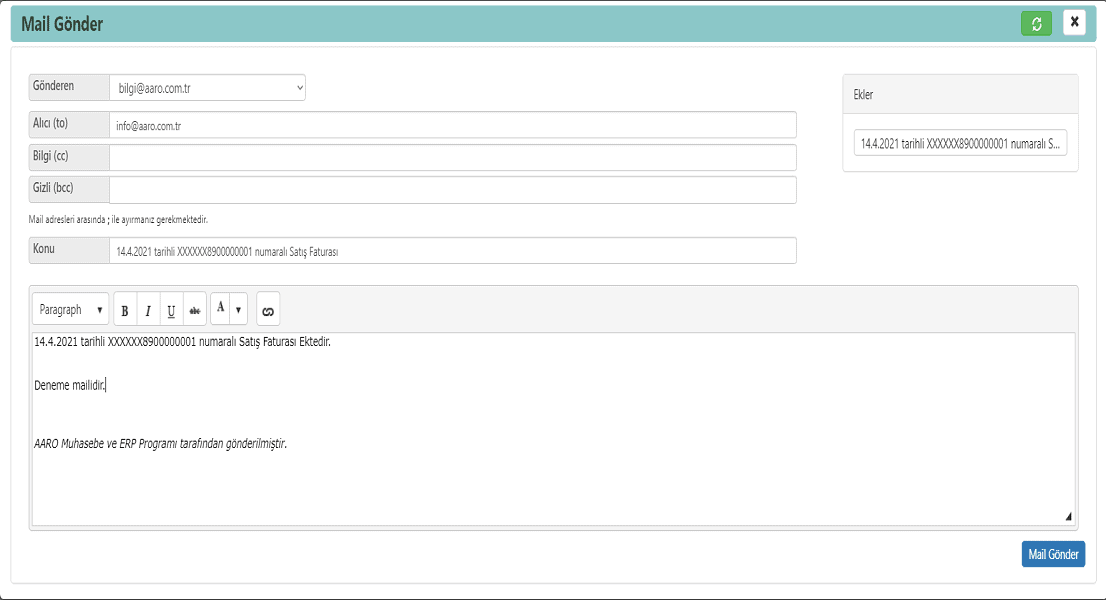Select the Konu subject field
This screenshot has width=1106, height=600.
point(452,251)
